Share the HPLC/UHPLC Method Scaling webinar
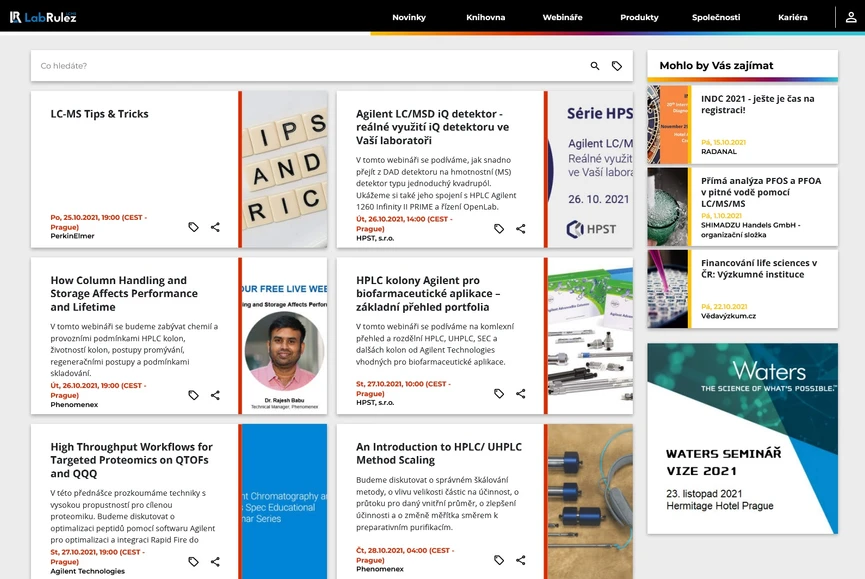The height and width of the screenshot is (579, 865). (521, 560)
